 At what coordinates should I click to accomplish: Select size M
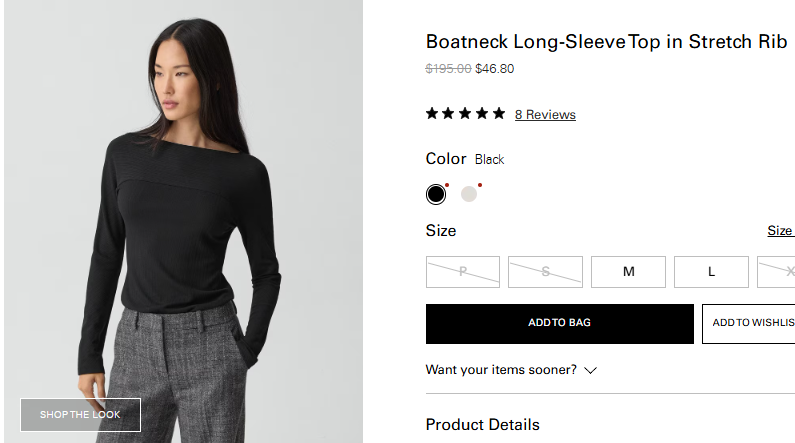click(628, 272)
